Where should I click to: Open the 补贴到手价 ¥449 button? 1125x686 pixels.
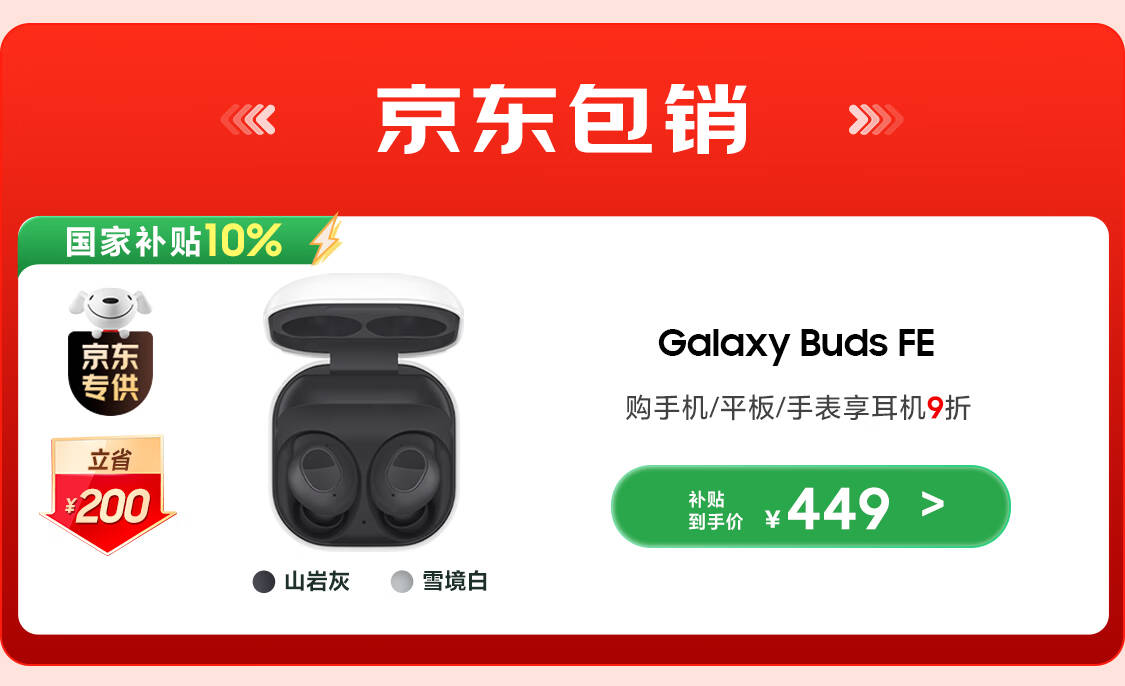click(x=811, y=507)
